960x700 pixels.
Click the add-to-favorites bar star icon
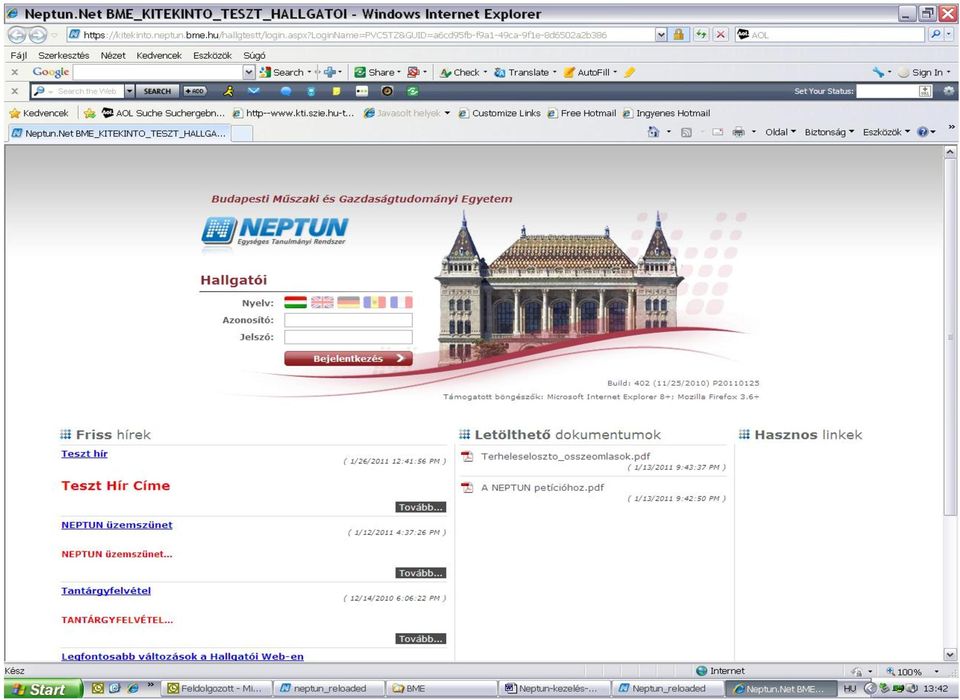pos(90,113)
